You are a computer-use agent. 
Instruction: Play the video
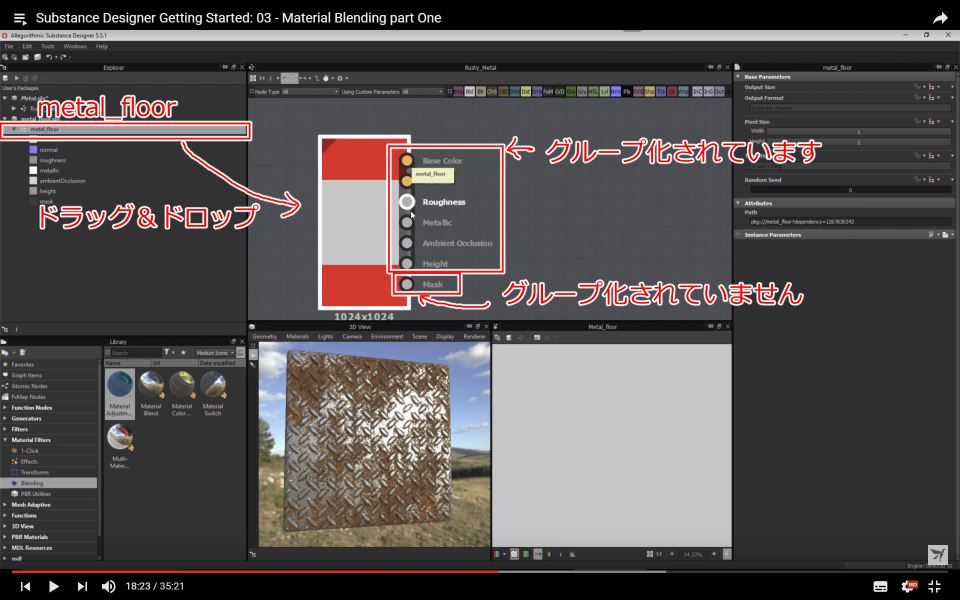click(x=53, y=587)
